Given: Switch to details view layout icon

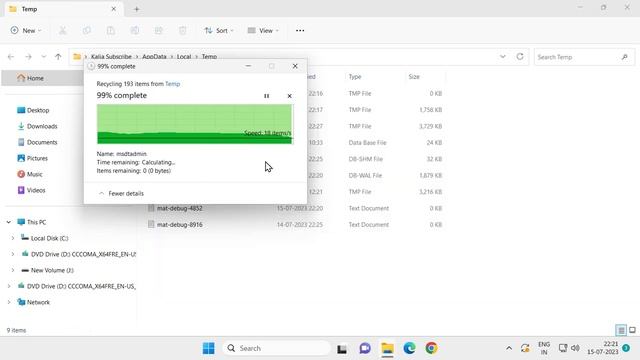Looking at the screenshot, I should click(621, 330).
